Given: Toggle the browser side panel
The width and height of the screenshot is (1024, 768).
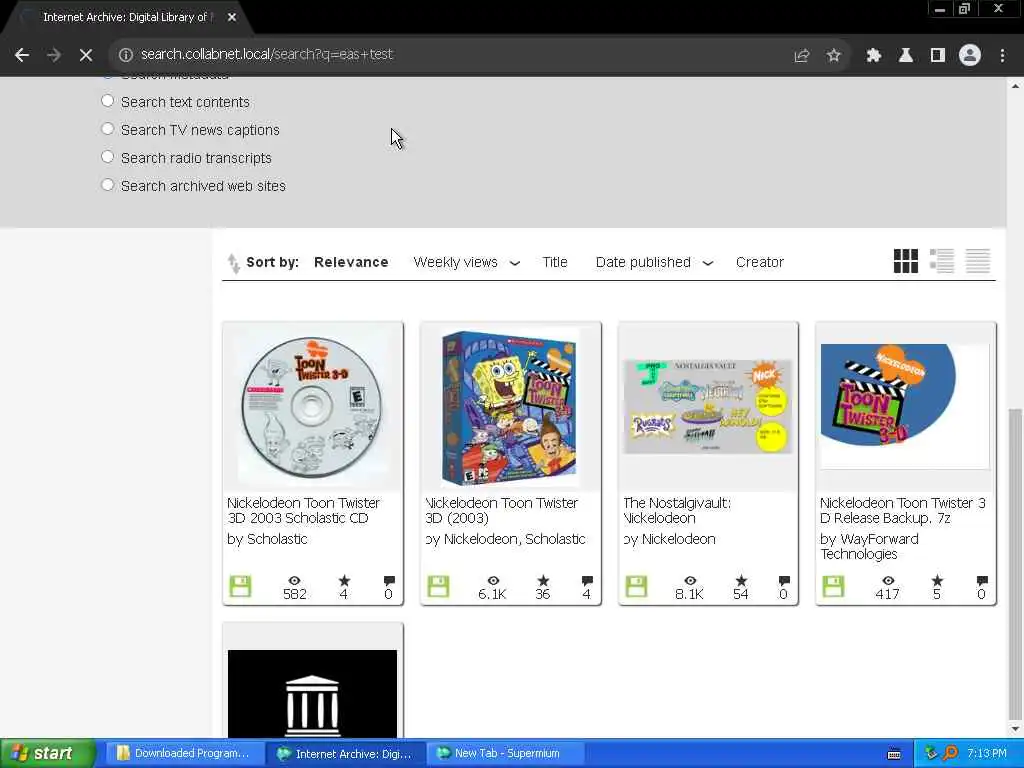Looking at the screenshot, I should point(937,56).
